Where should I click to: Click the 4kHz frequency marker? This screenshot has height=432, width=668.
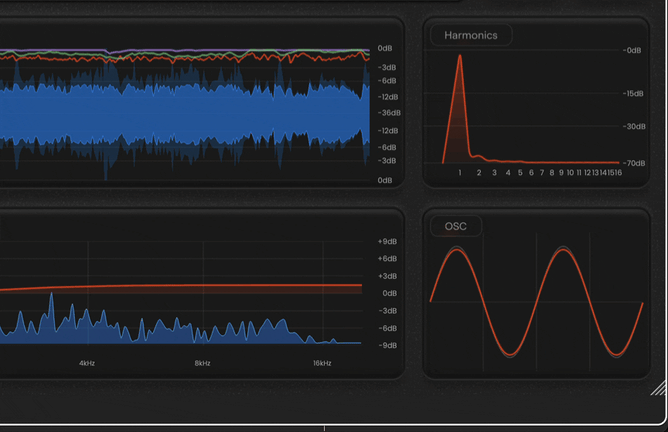[87, 363]
